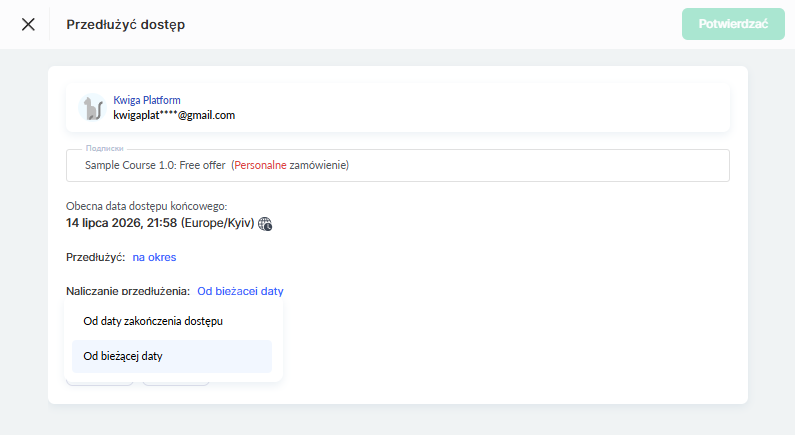
Task: Click the first partially hidden button below dropdown
Action: 100,383
